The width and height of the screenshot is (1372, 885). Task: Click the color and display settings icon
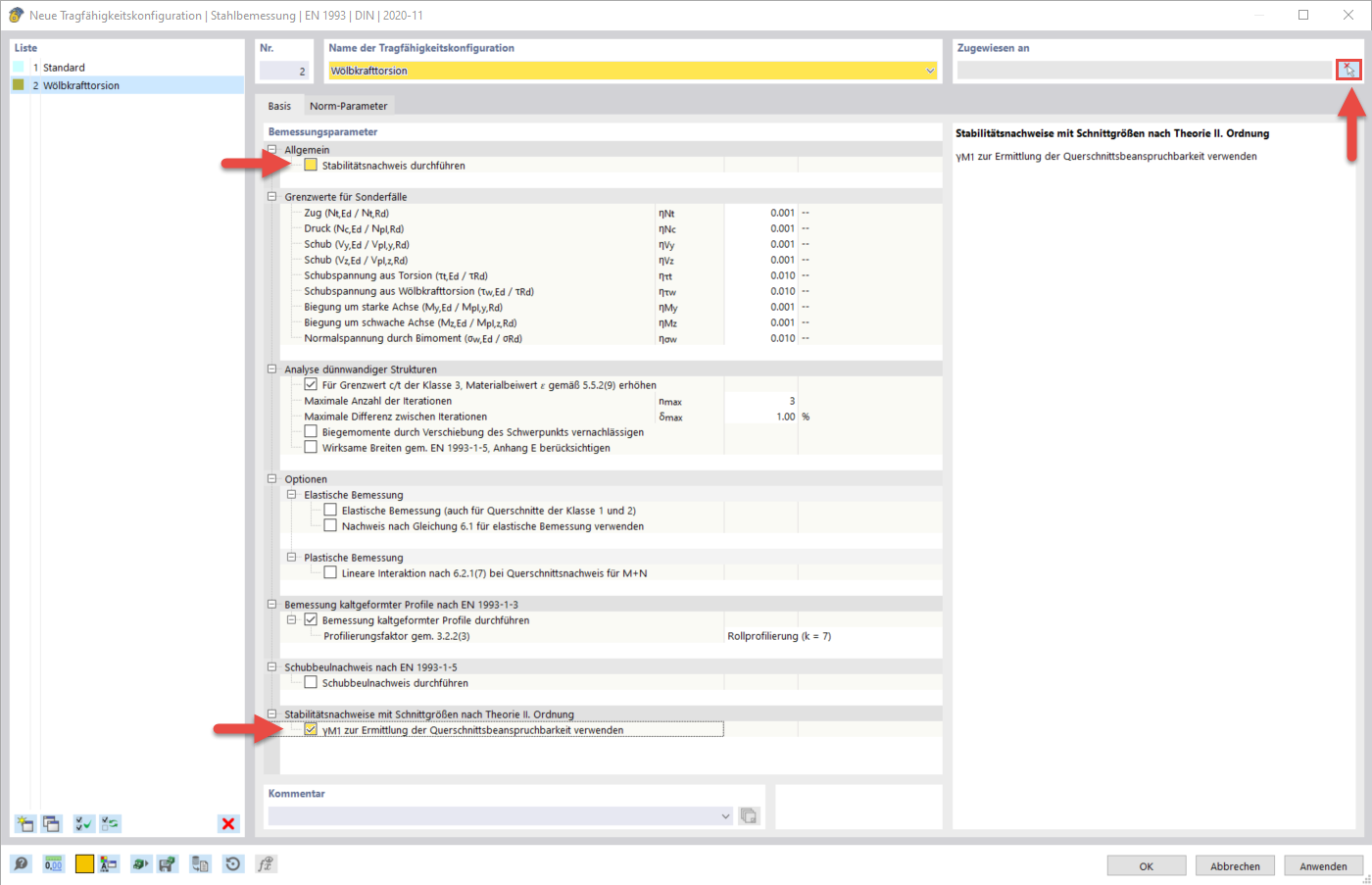[x=109, y=863]
